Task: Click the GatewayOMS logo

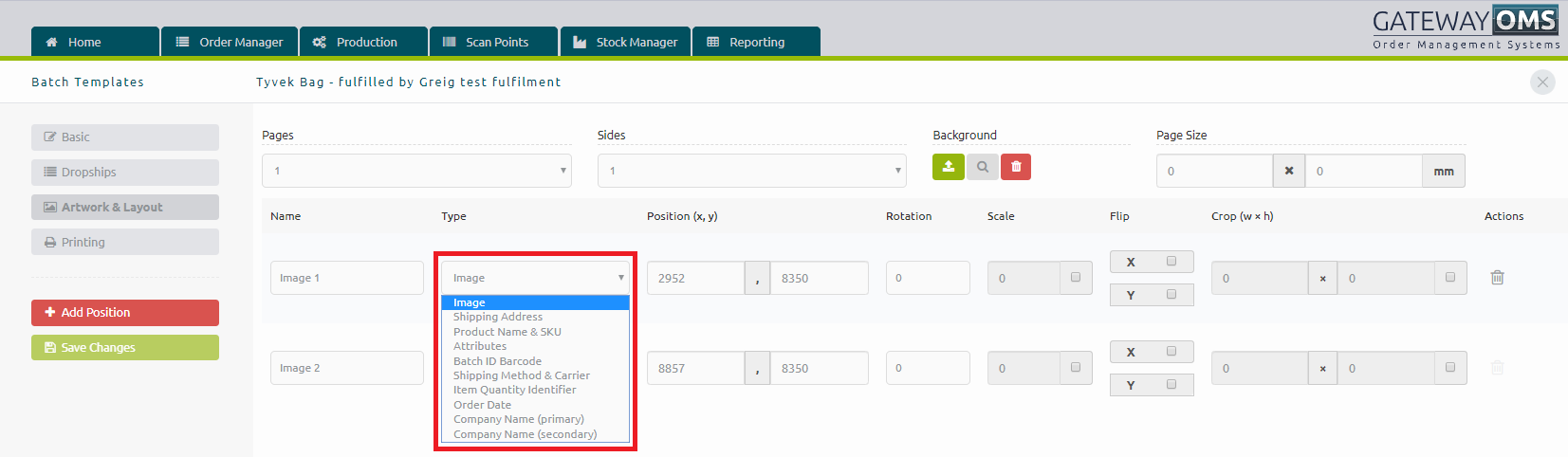Action: (x=1466, y=28)
